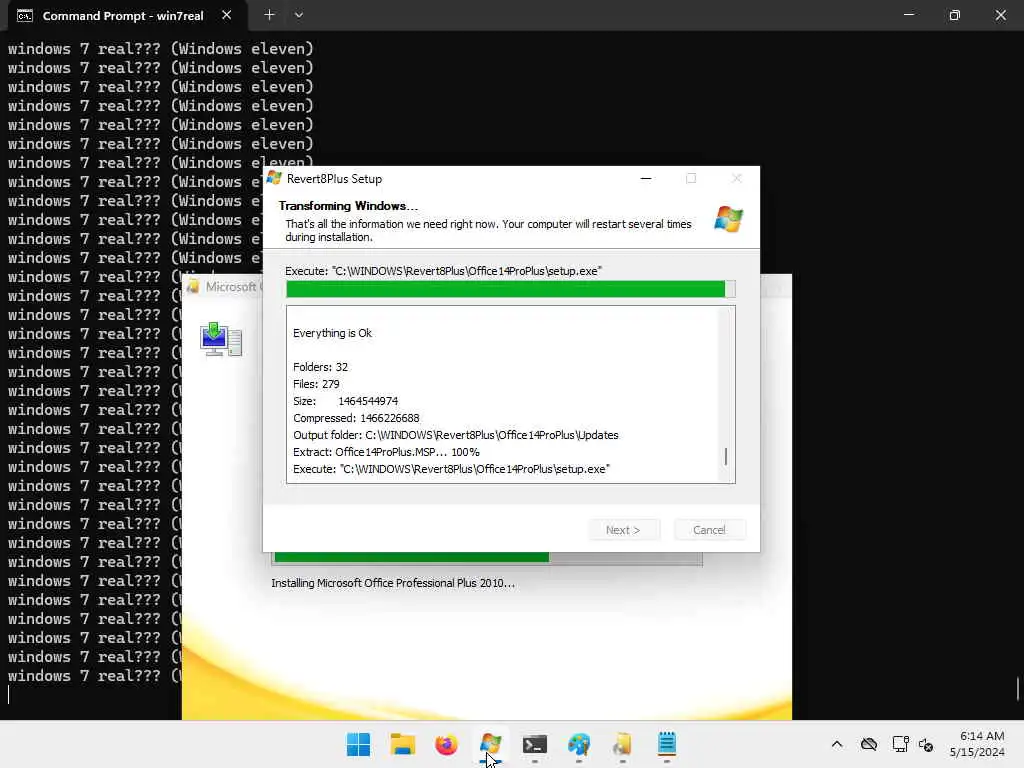Click 'Folders: 32' log line

(x=321, y=367)
